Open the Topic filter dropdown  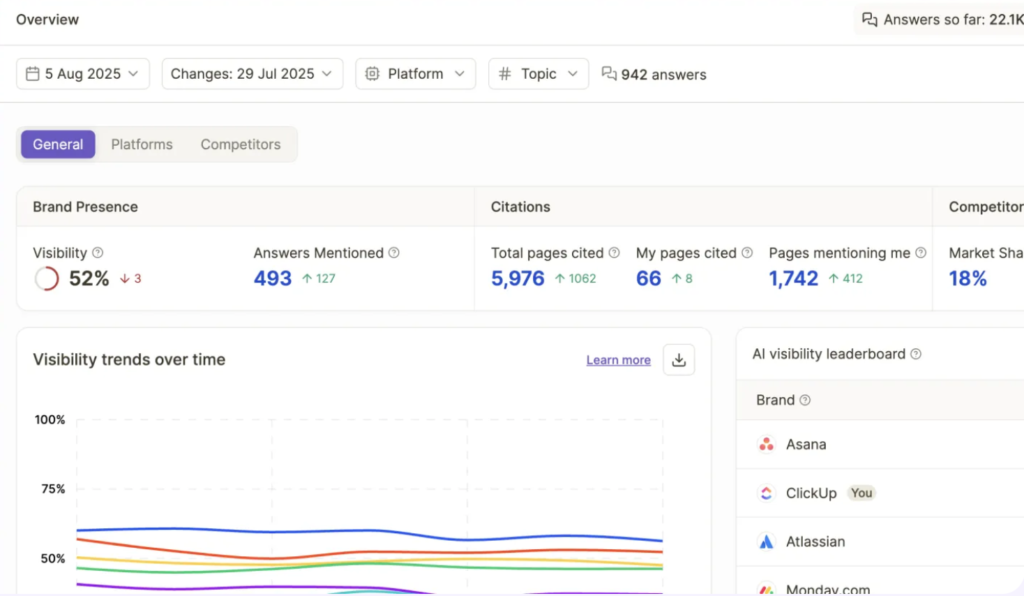(x=538, y=74)
